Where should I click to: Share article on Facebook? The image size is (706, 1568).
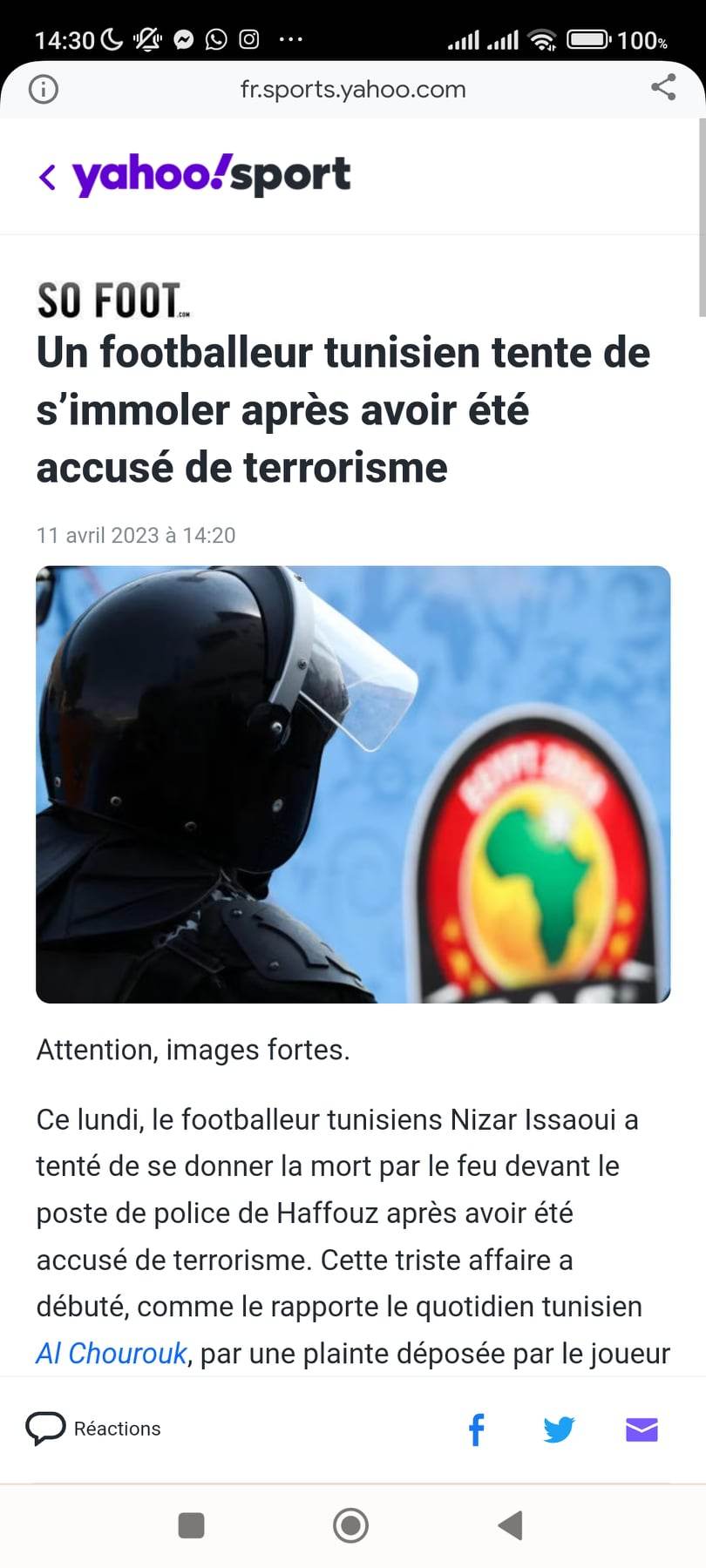476,1429
